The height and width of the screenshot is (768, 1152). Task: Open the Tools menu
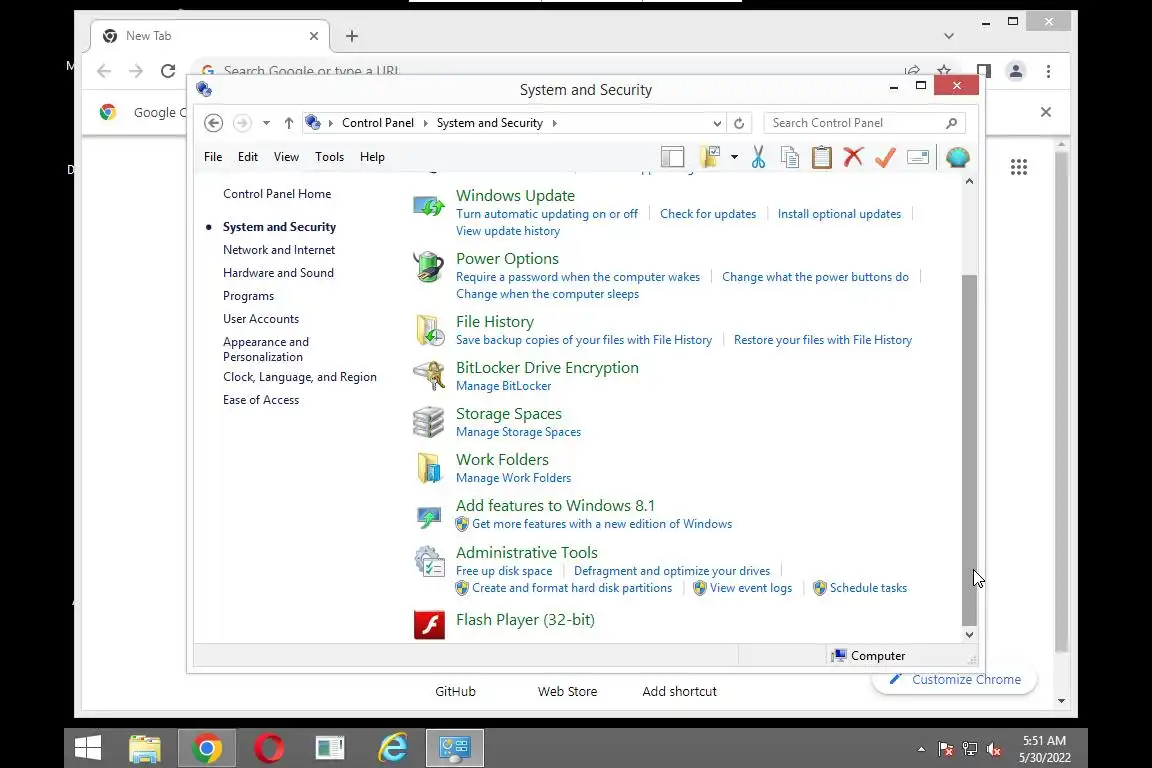tap(329, 157)
